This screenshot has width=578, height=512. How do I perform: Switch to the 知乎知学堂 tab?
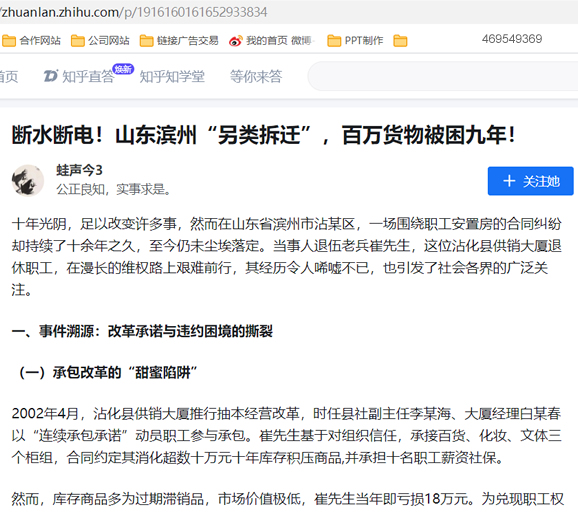172,77
